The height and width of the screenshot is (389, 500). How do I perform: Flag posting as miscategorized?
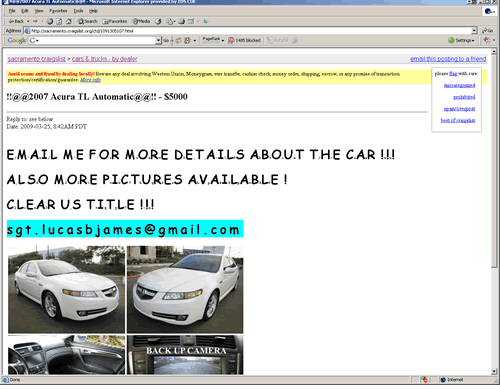pyautogui.click(x=459, y=86)
